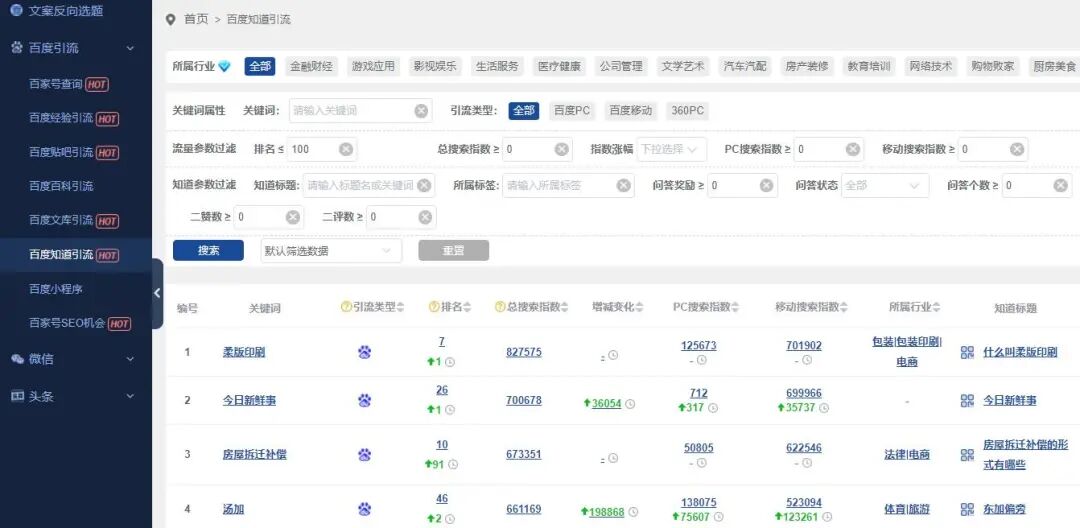Clear the 二评数 filter value

click(x=425, y=217)
